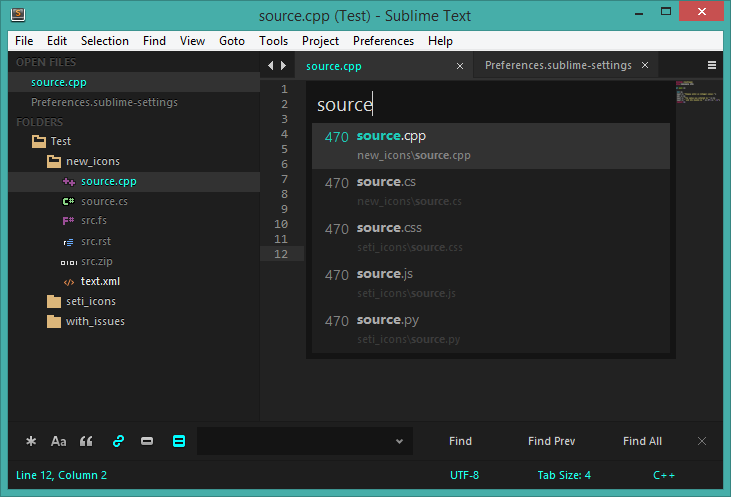Open the Find menu
This screenshot has width=731, height=497.
pos(154,41)
